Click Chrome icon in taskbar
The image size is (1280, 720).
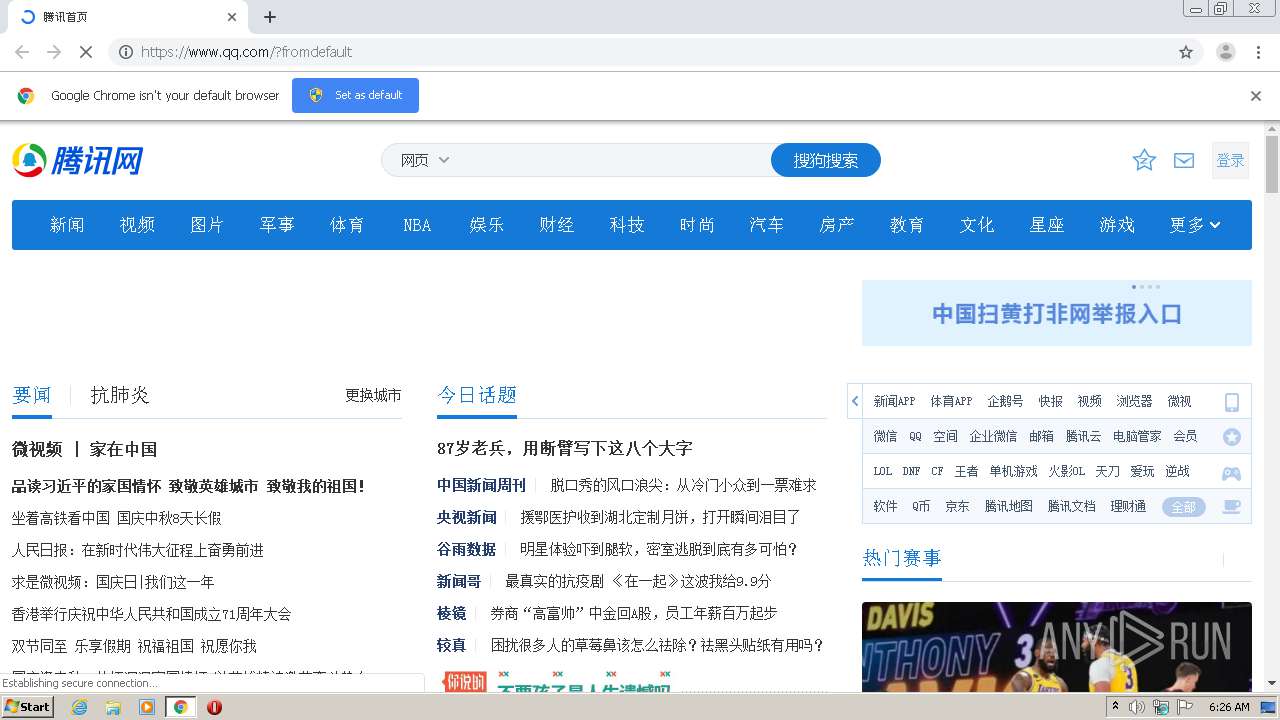coord(180,707)
